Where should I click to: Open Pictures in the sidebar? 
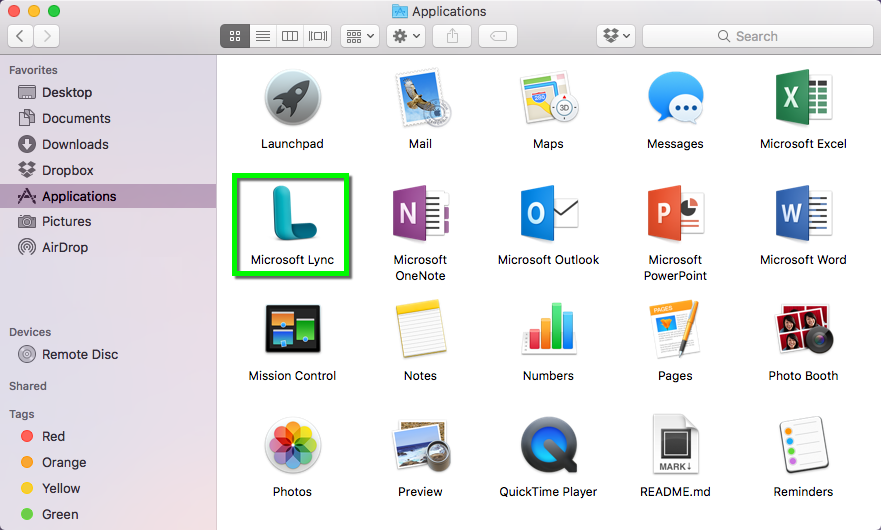(108, 221)
